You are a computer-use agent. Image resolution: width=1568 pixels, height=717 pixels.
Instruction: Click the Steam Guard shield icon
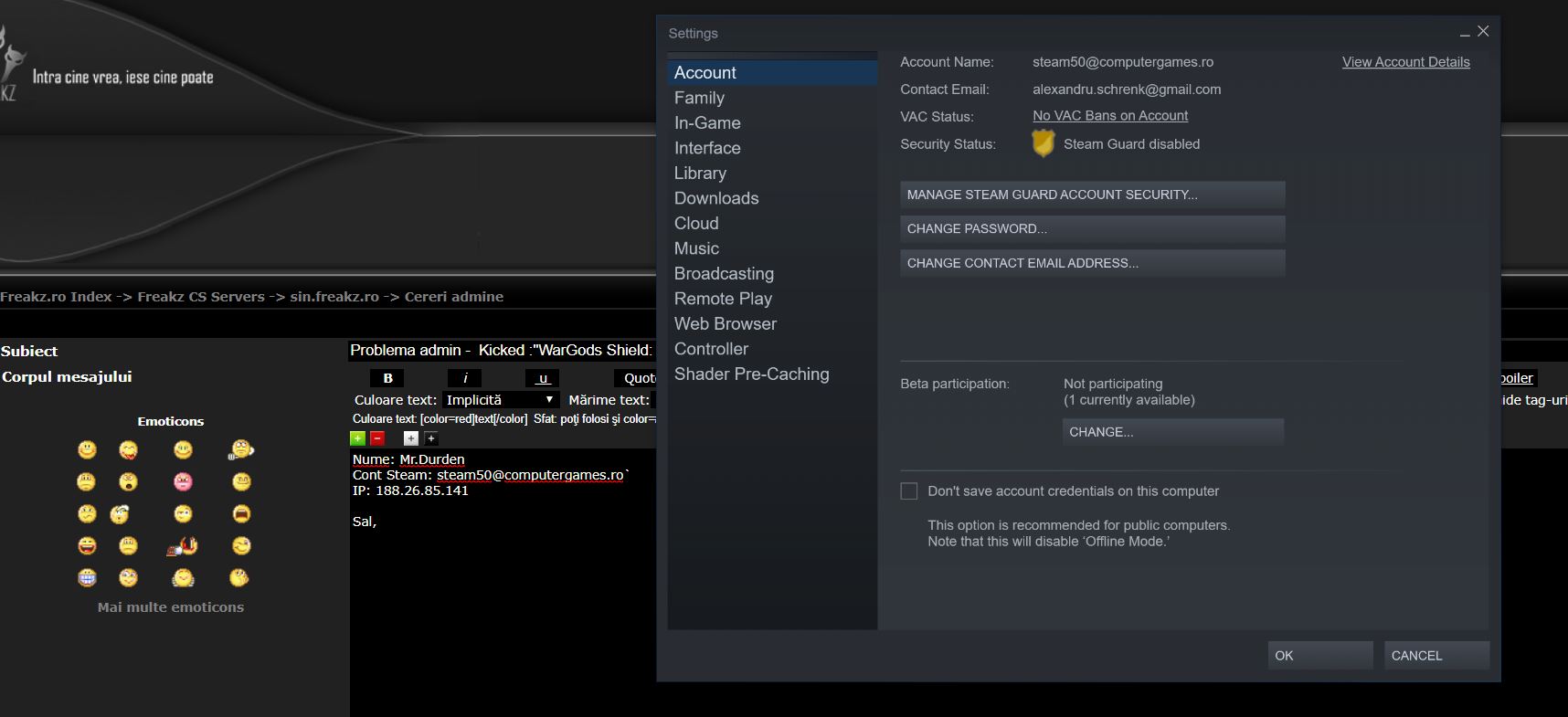(1044, 143)
